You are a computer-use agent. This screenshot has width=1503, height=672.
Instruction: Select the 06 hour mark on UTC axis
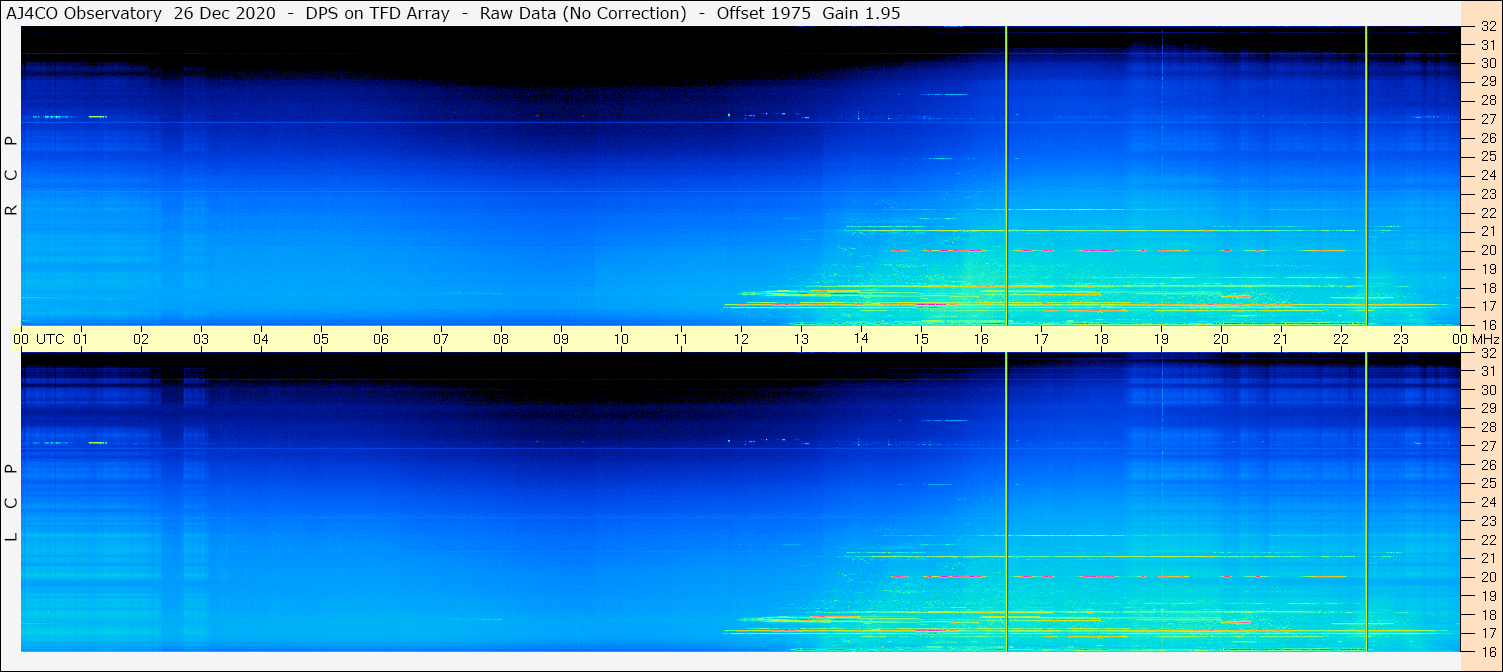(381, 339)
